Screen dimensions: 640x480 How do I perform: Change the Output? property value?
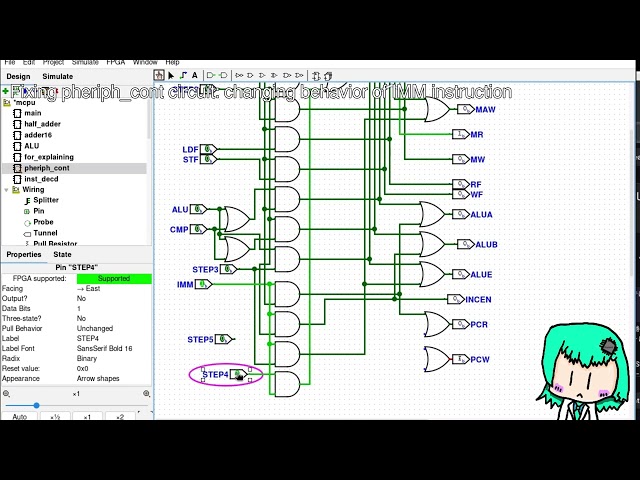click(x=113, y=298)
